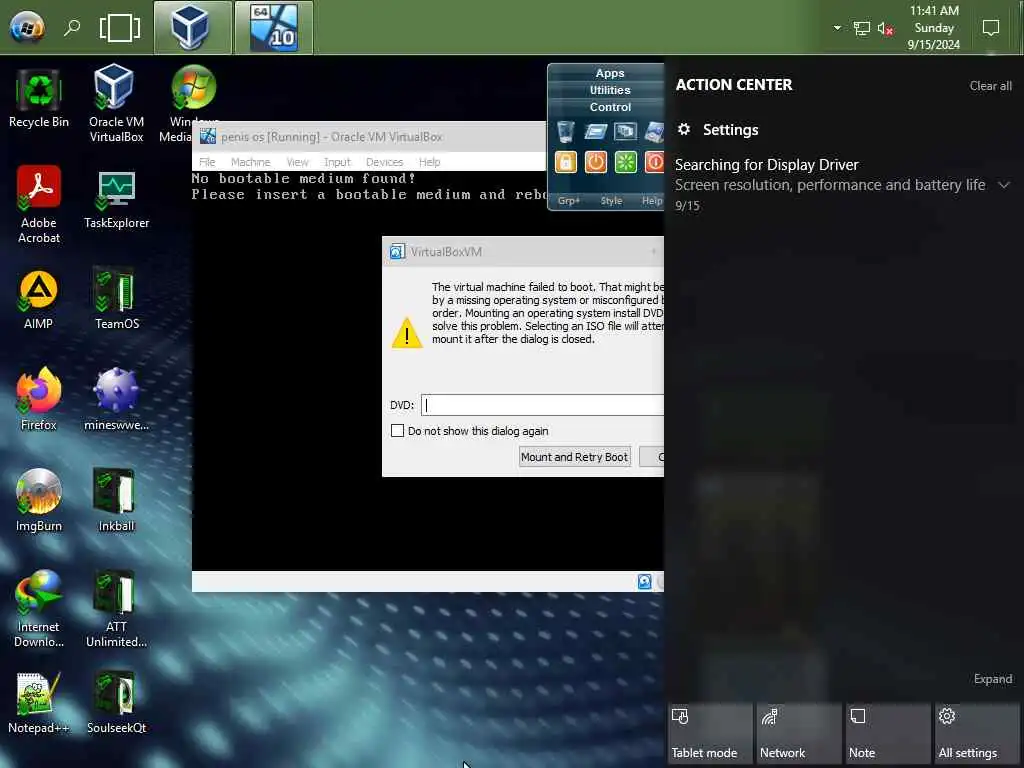
Task: Launch Notepad++ desktop shortcut
Action: point(39,703)
